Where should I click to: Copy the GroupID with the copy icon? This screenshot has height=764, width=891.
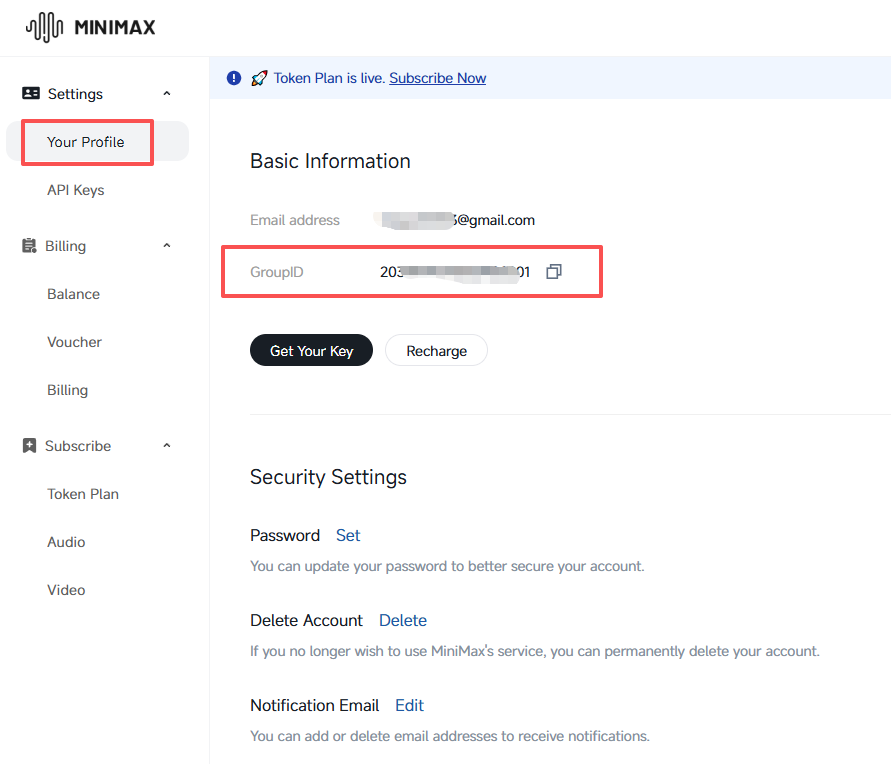pyautogui.click(x=553, y=272)
